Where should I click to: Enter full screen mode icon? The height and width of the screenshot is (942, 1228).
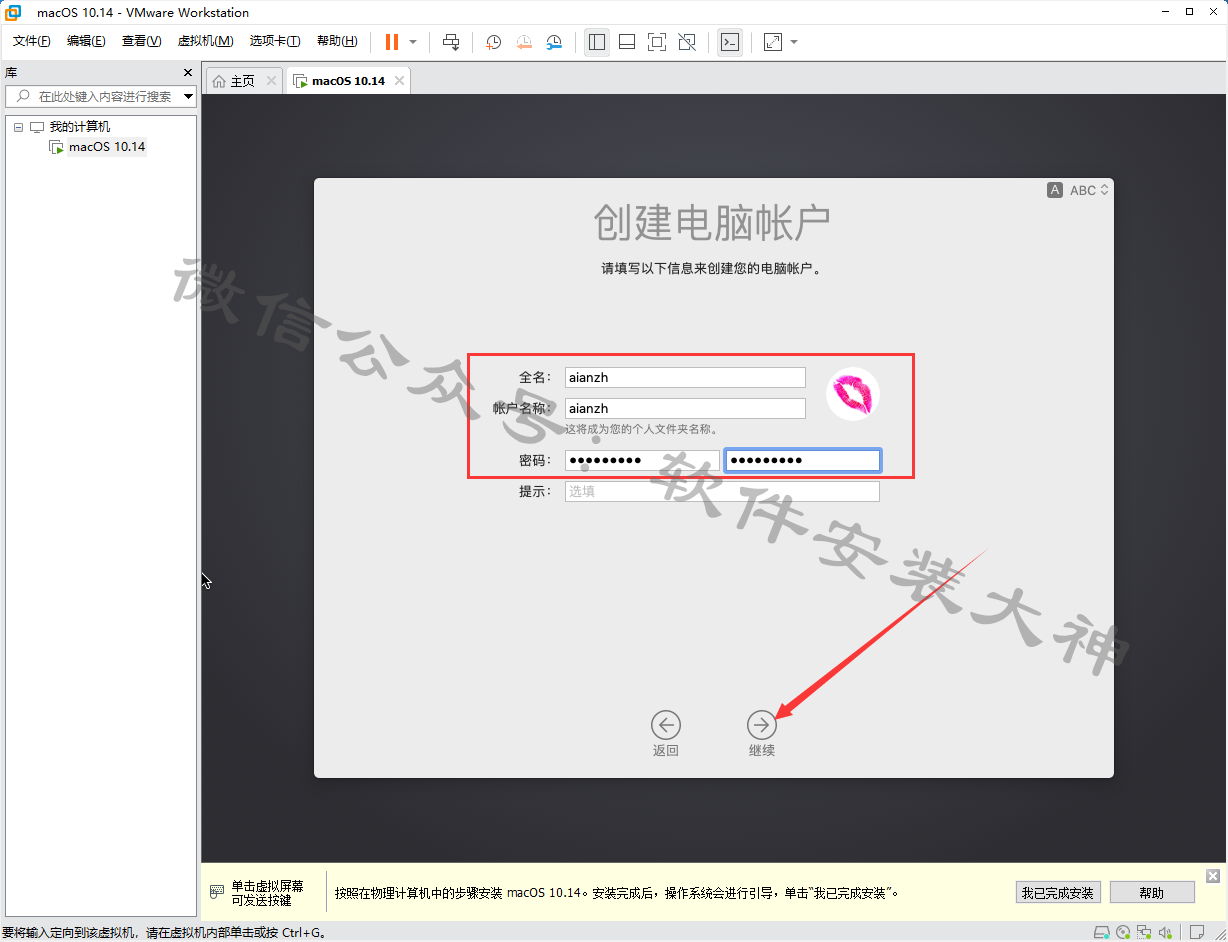(657, 42)
